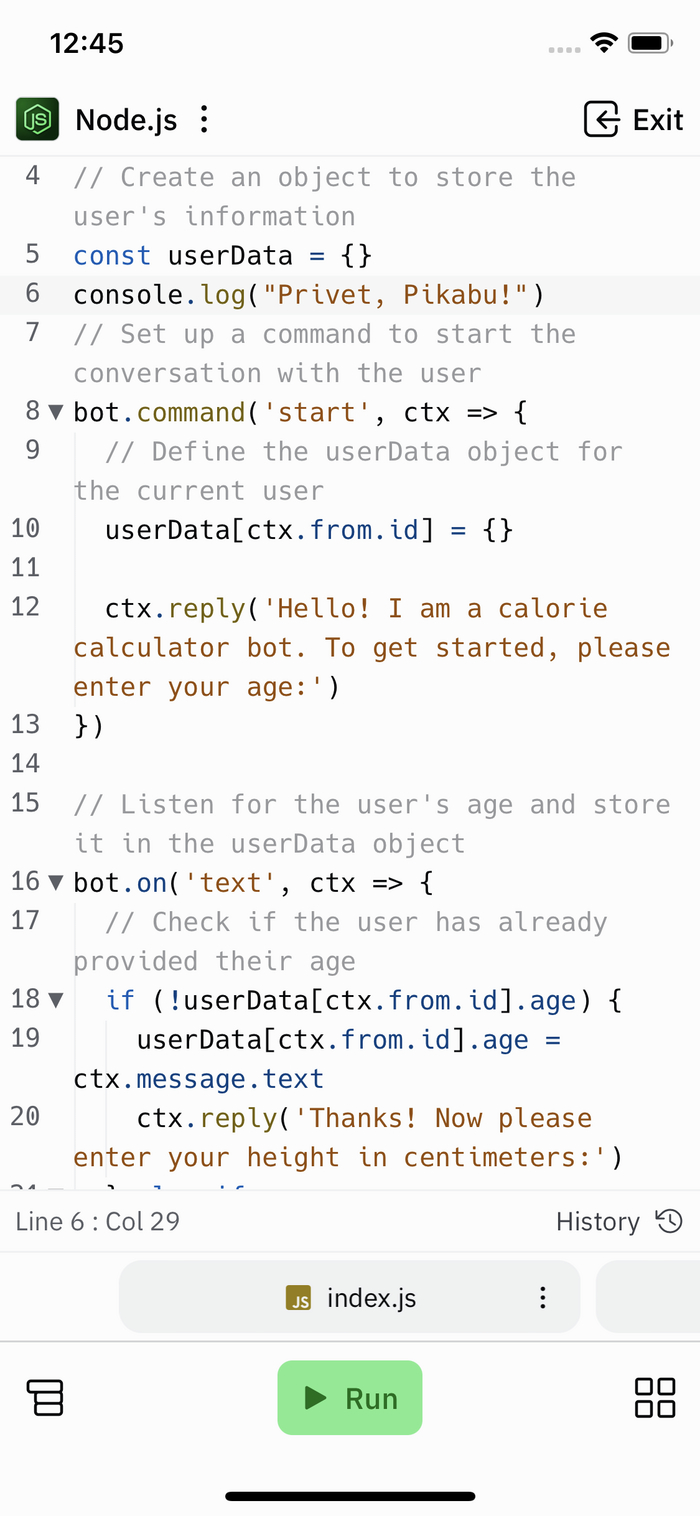Tap the Node.js logo icon

(37, 120)
